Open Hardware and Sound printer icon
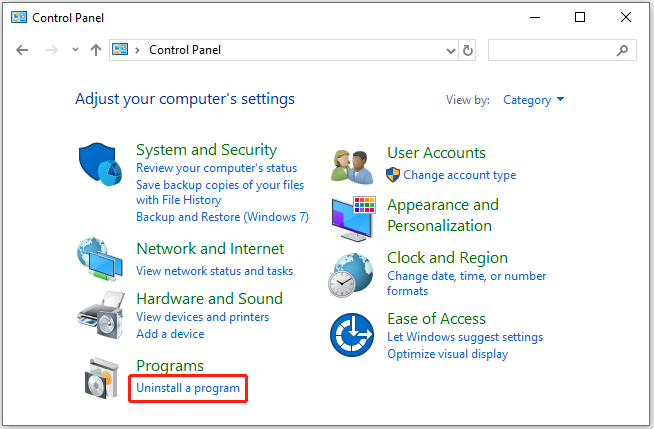Viewport: 654px width, 429px height. coord(101,315)
